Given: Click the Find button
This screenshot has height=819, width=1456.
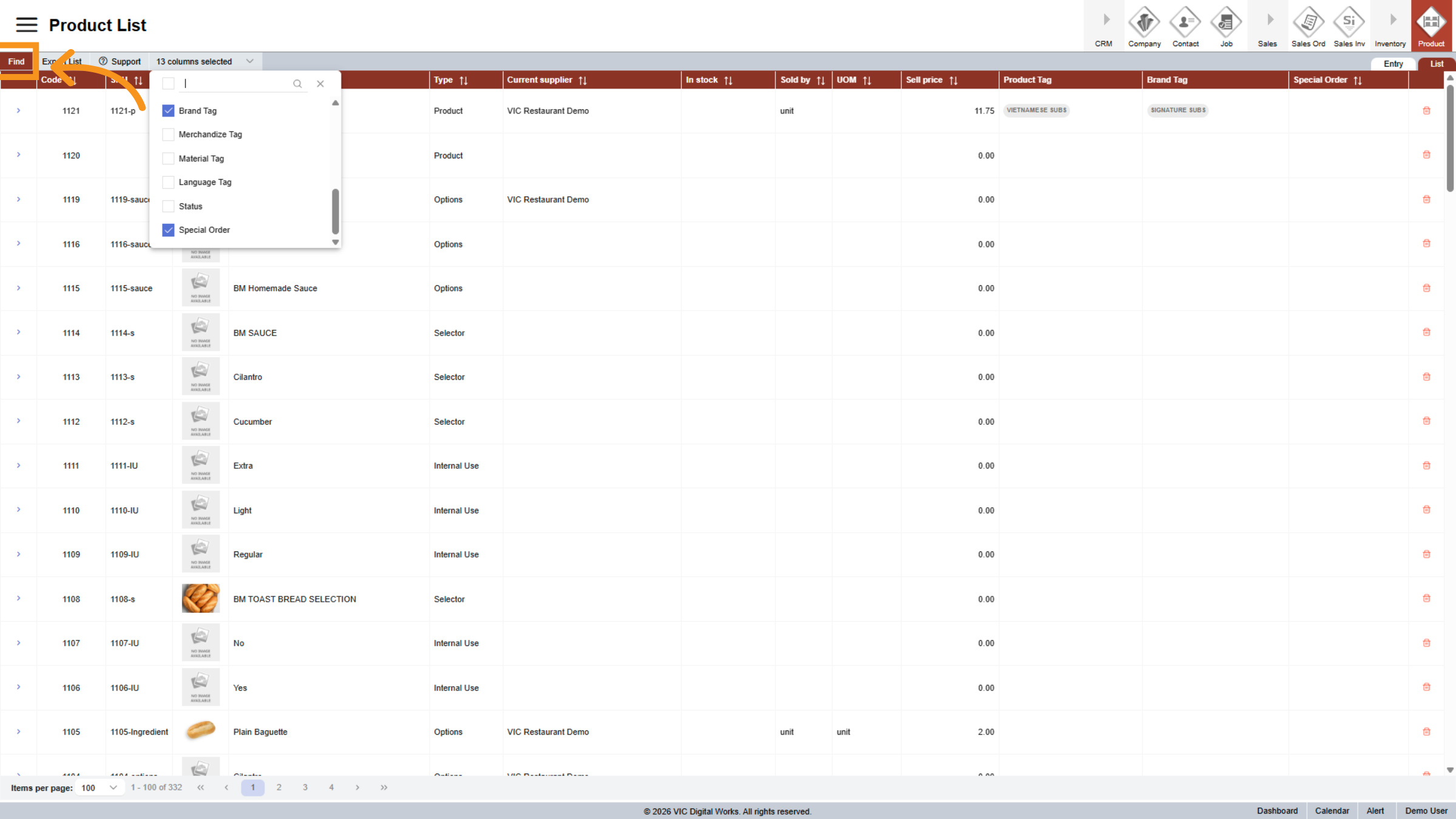Looking at the screenshot, I should coord(16,61).
